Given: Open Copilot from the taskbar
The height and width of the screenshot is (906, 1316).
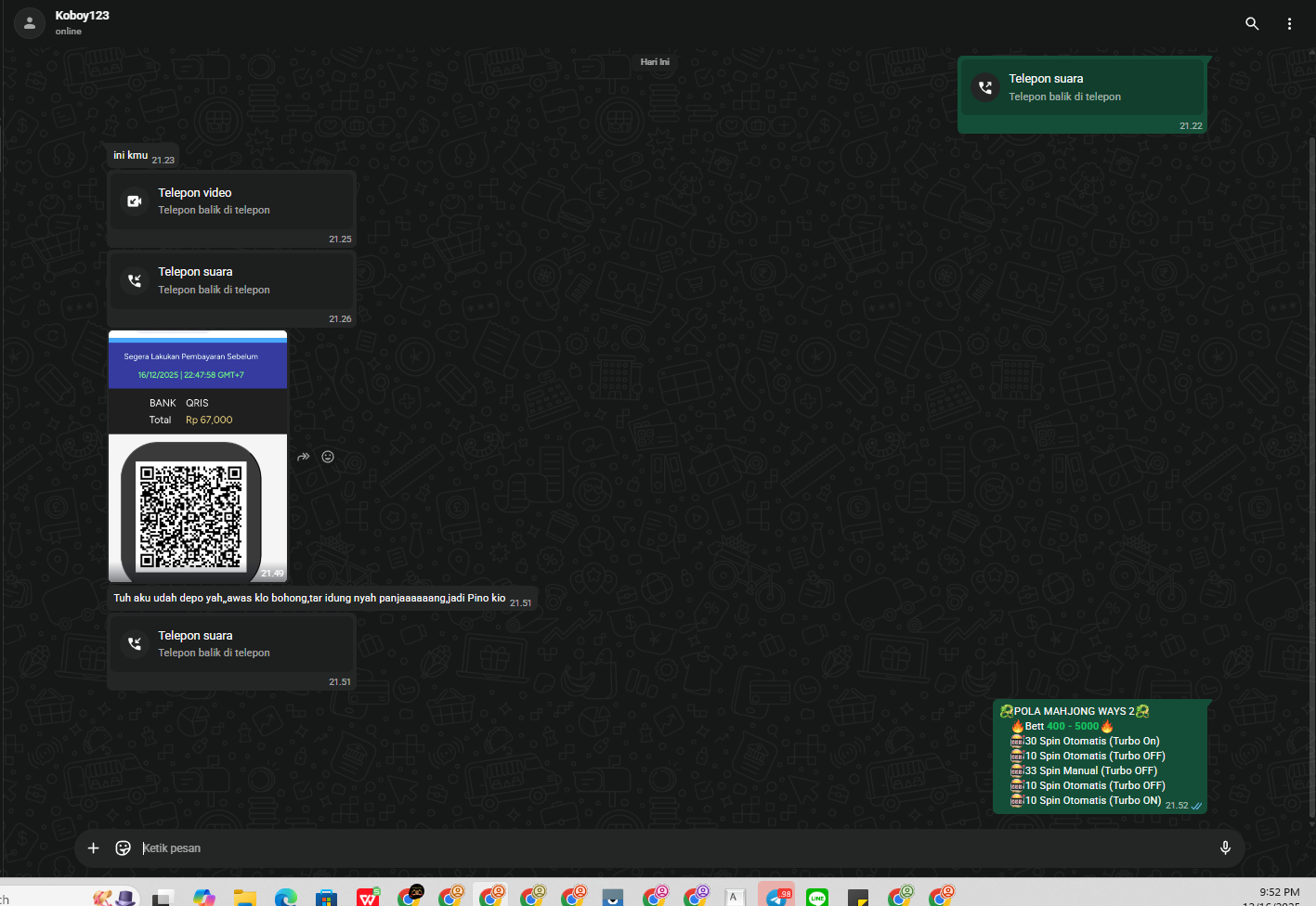Looking at the screenshot, I should [x=204, y=897].
